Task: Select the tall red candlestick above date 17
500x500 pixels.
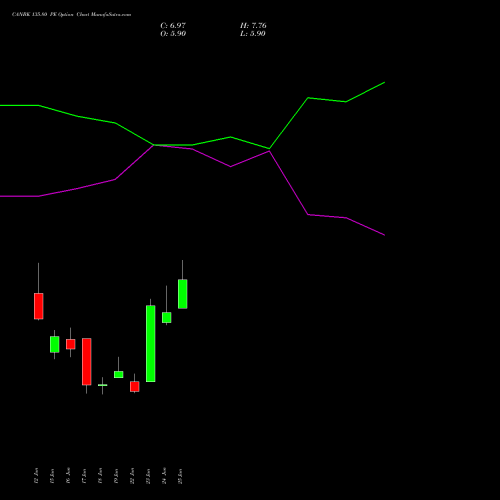Action: coord(87,362)
